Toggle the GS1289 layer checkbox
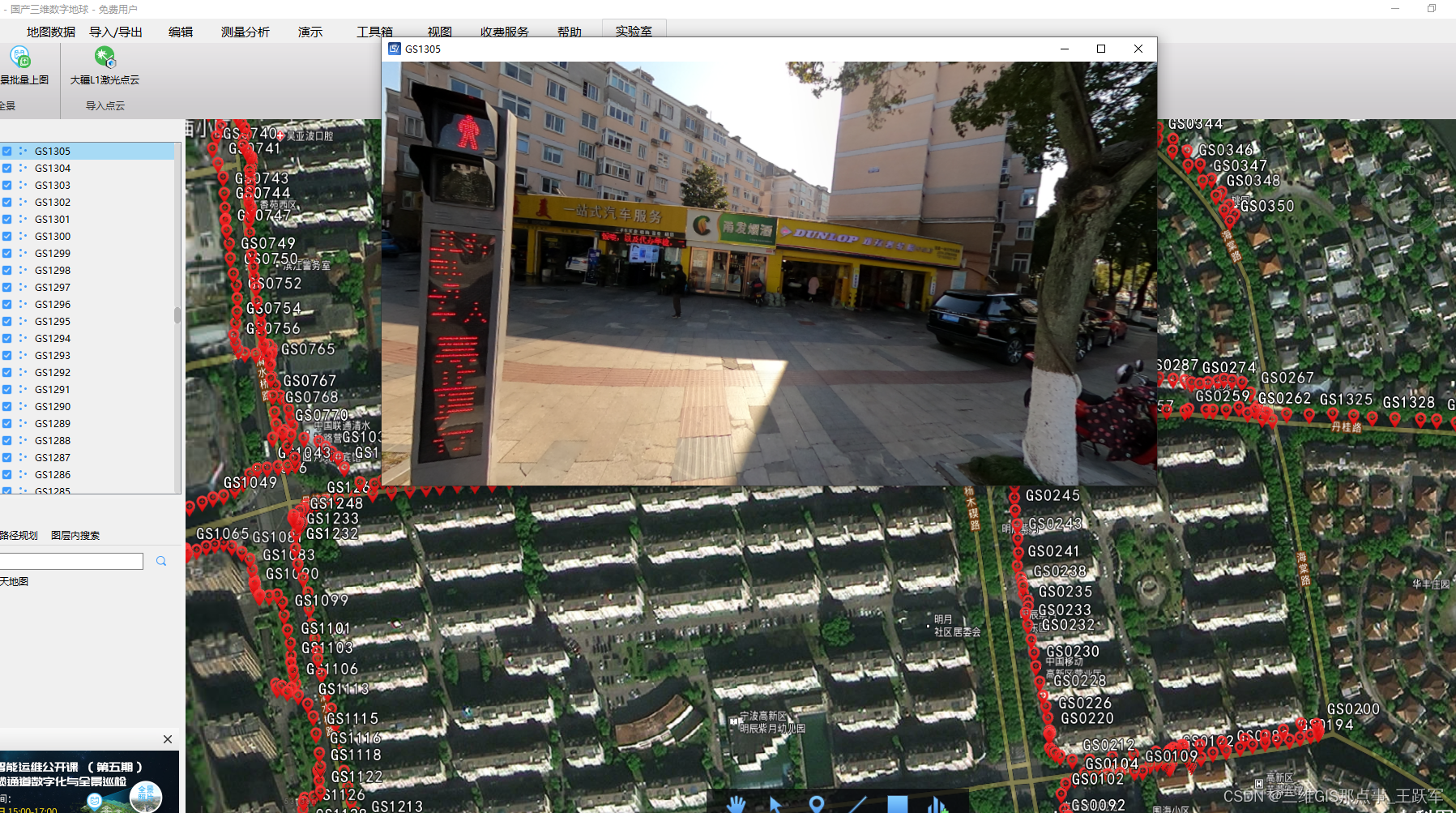The image size is (1456, 813). pos(6,424)
